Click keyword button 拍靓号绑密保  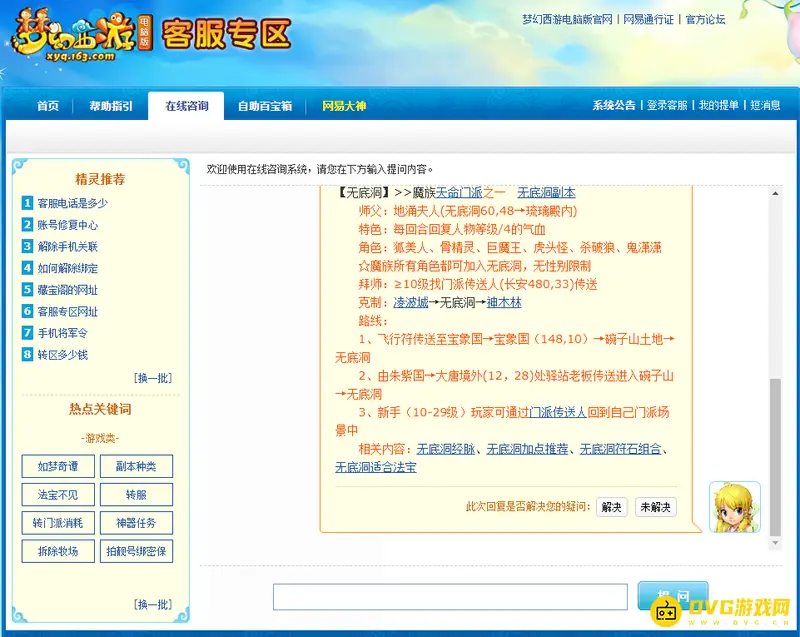(136, 551)
